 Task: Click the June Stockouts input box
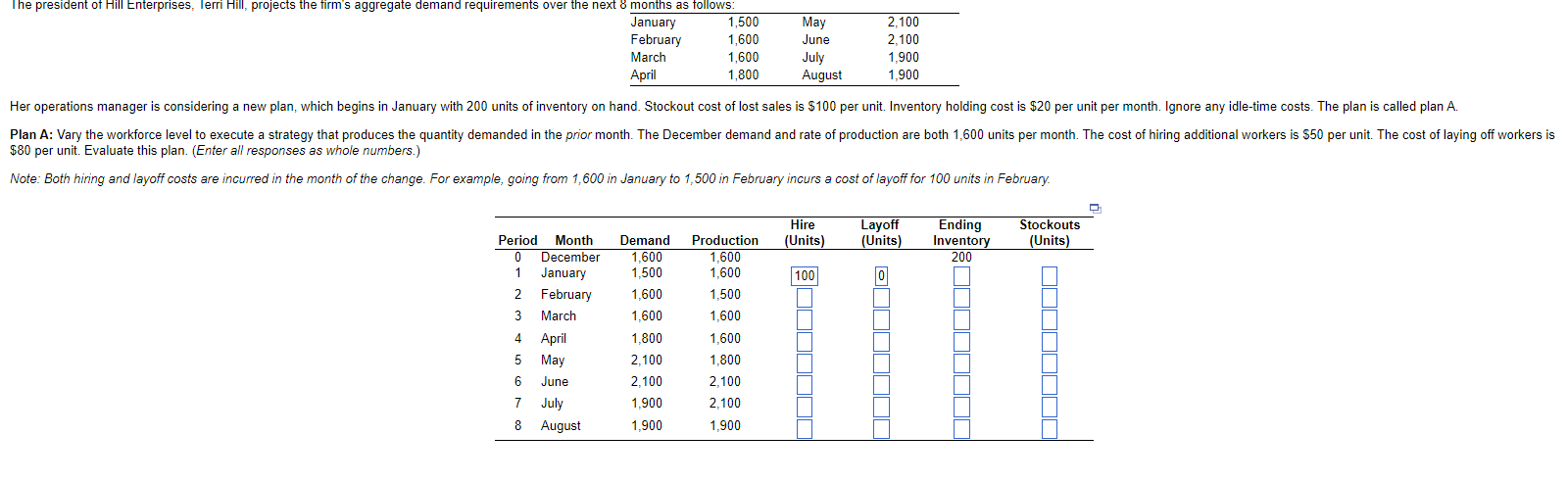point(1050,385)
